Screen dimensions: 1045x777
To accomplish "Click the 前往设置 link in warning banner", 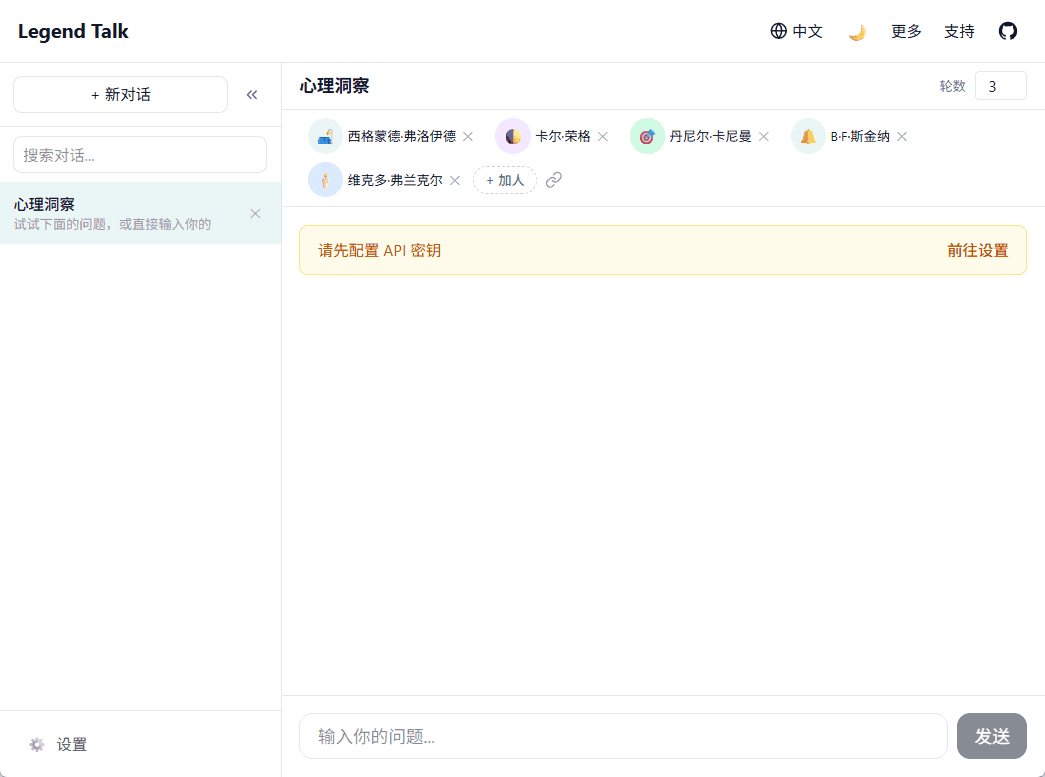I will coord(977,250).
